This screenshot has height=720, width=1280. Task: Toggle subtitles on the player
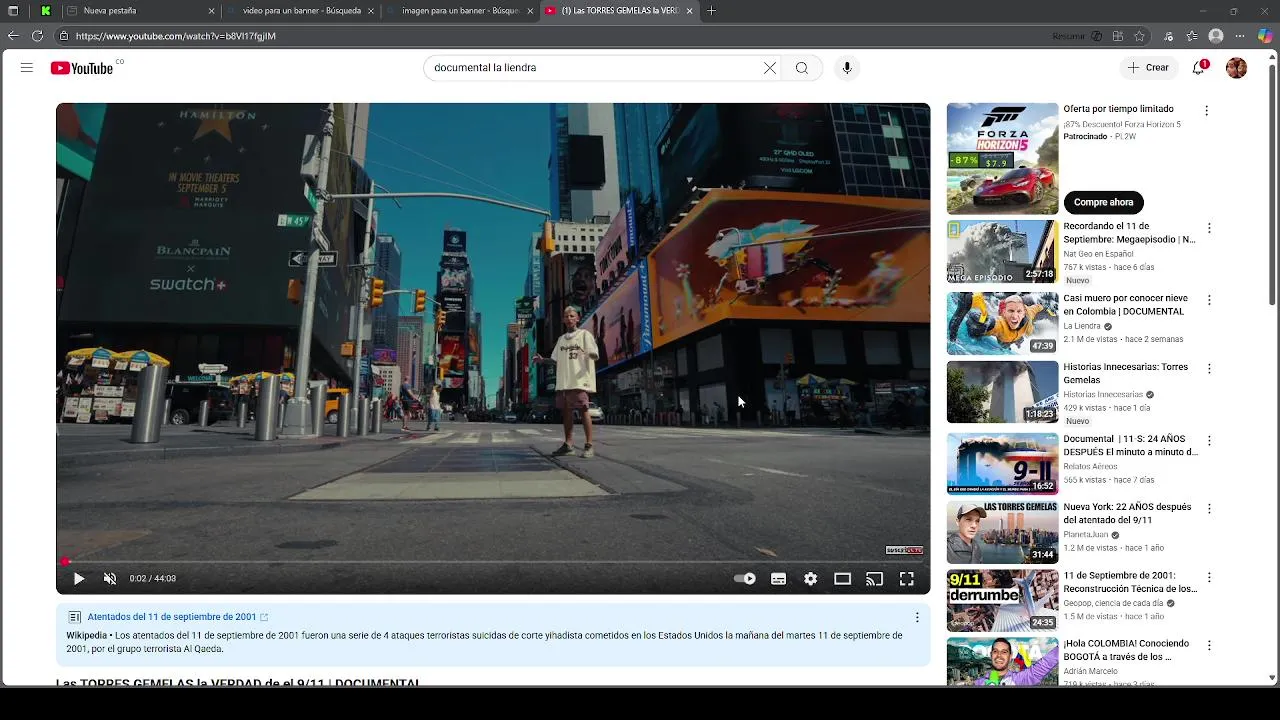coord(778,579)
